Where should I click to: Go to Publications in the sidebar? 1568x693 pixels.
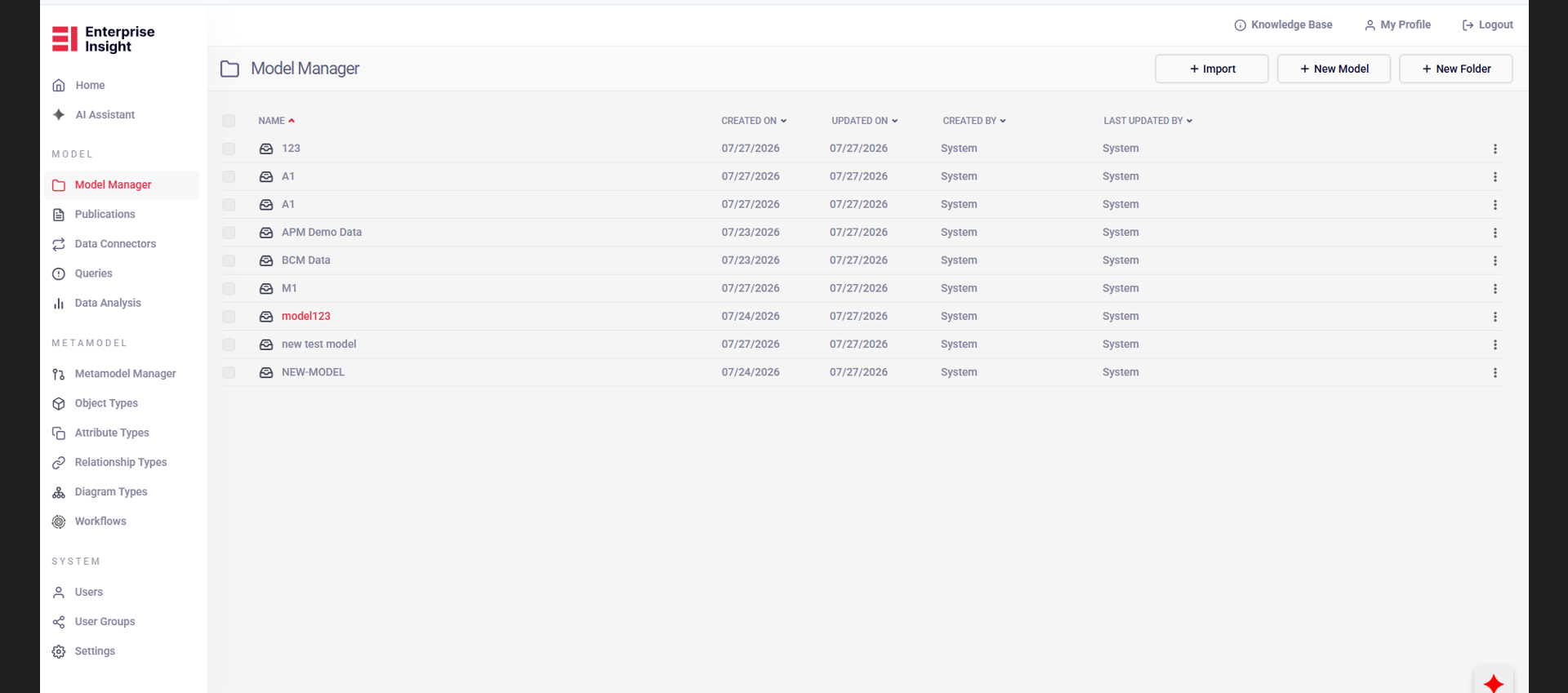(105, 215)
